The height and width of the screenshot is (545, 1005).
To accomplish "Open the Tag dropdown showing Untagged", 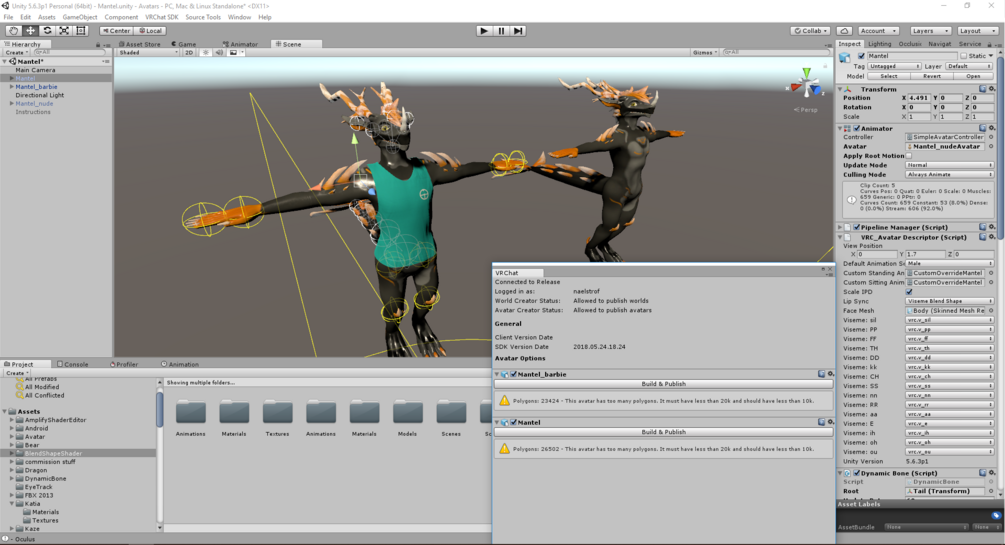I will tap(894, 66).
